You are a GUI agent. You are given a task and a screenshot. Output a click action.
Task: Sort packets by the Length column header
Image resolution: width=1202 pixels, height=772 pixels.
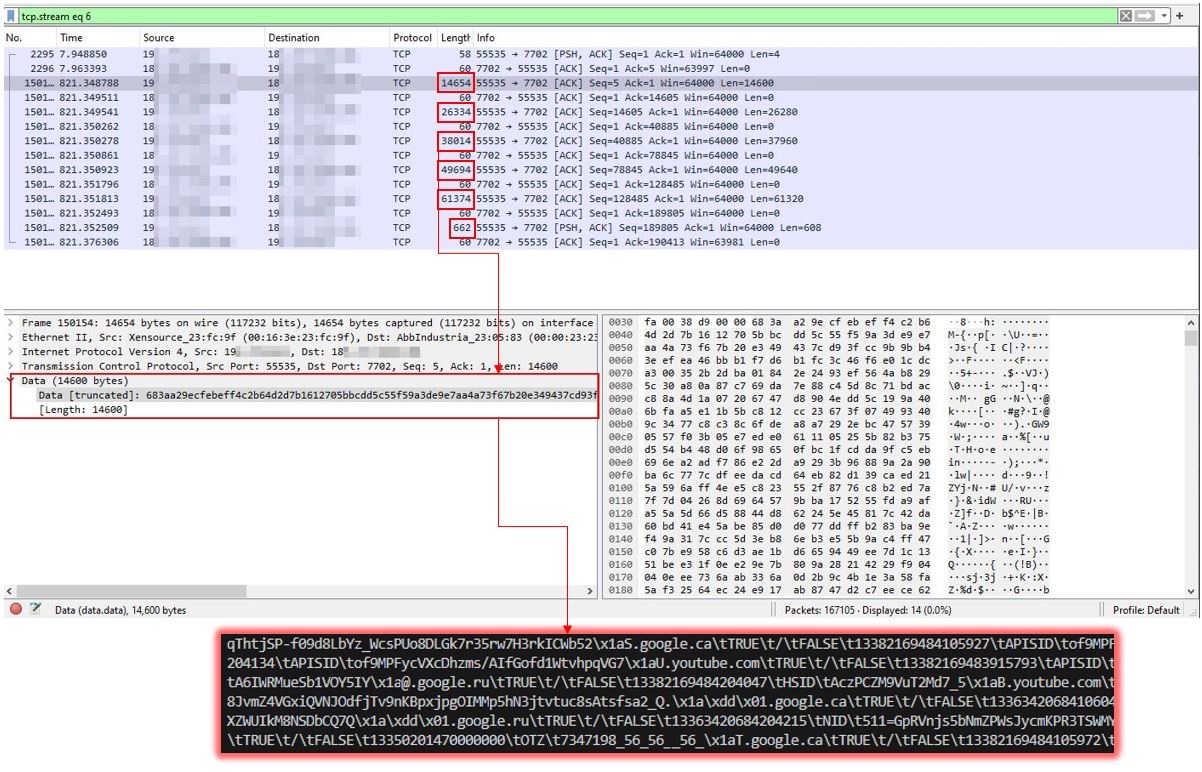455,38
